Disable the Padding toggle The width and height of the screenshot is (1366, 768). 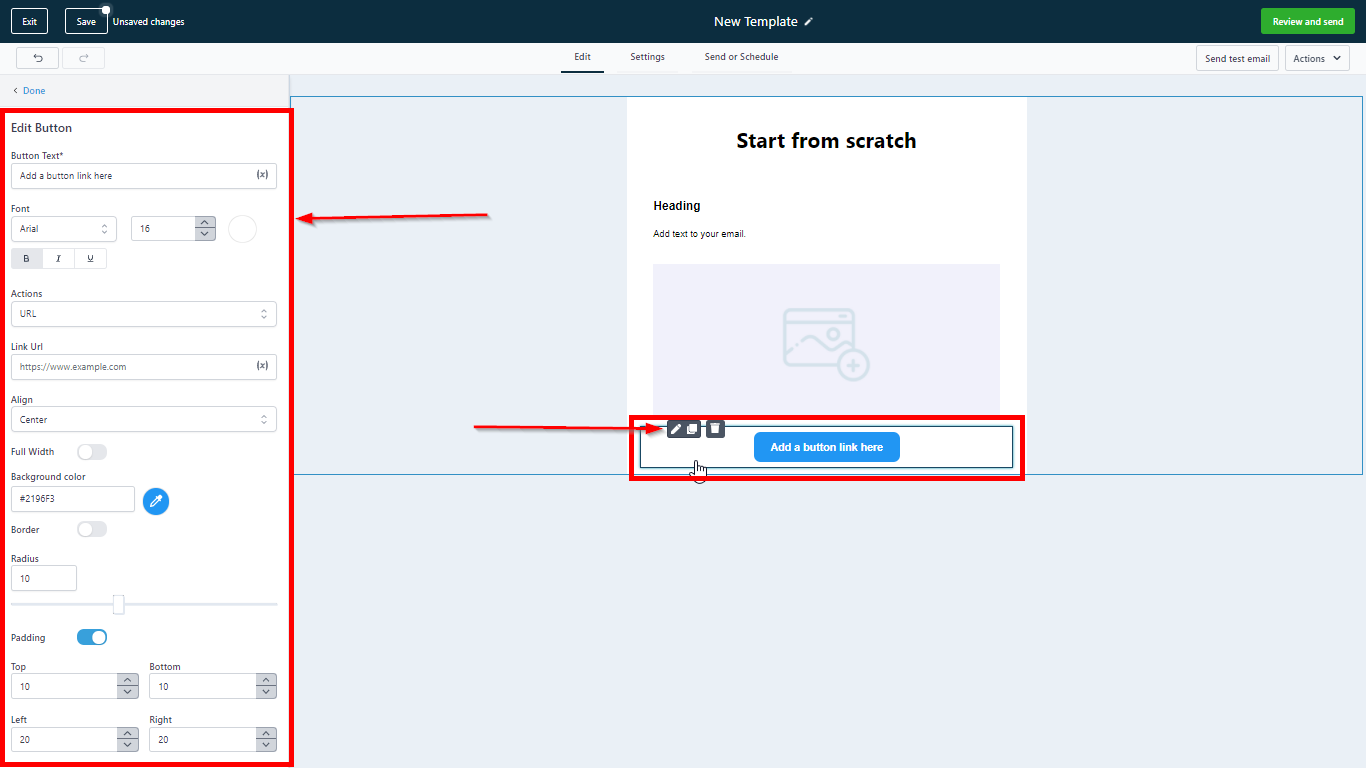[92, 637]
